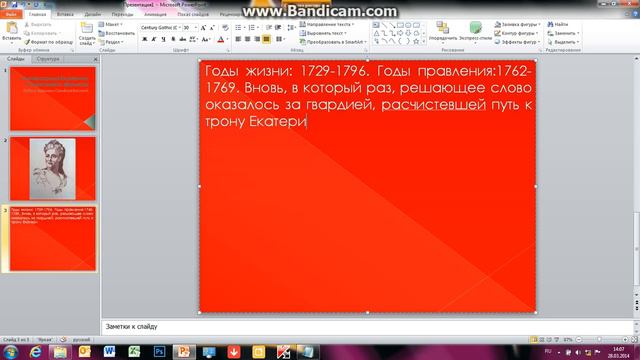Switch to Структура (Outline) pane tab

point(48,59)
